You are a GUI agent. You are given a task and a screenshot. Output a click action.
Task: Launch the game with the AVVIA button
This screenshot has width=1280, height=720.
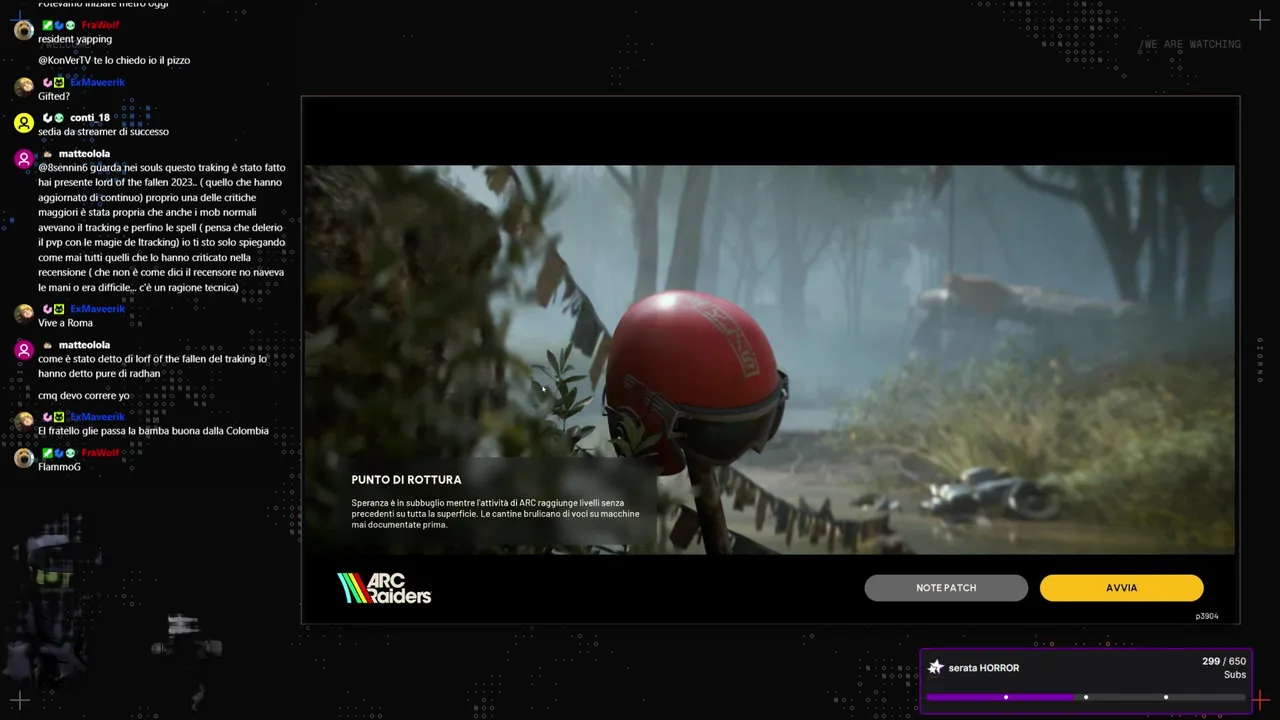point(1121,588)
